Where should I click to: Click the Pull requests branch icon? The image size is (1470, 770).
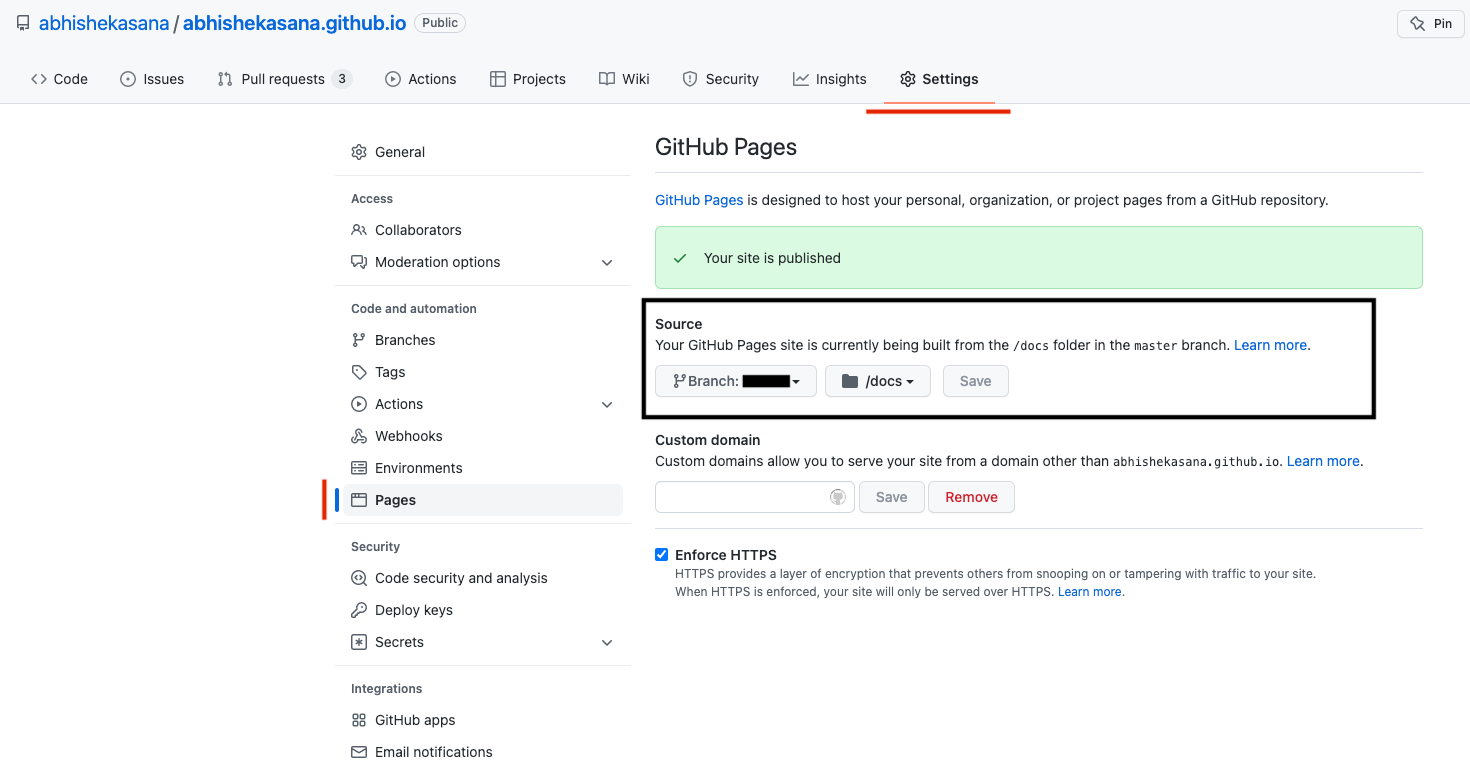[x=225, y=79]
